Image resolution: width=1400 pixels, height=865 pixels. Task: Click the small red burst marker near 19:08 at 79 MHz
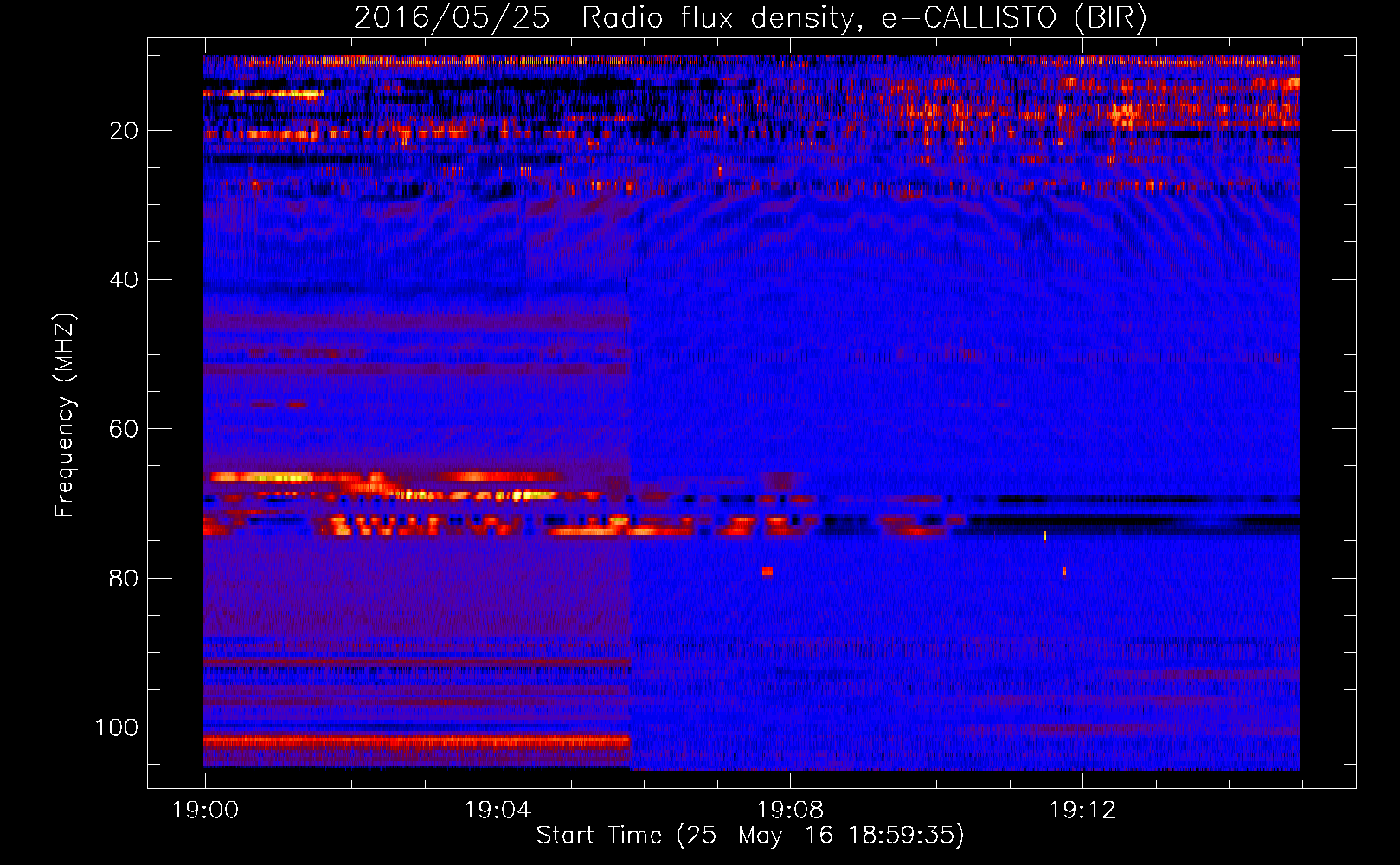coord(767,572)
